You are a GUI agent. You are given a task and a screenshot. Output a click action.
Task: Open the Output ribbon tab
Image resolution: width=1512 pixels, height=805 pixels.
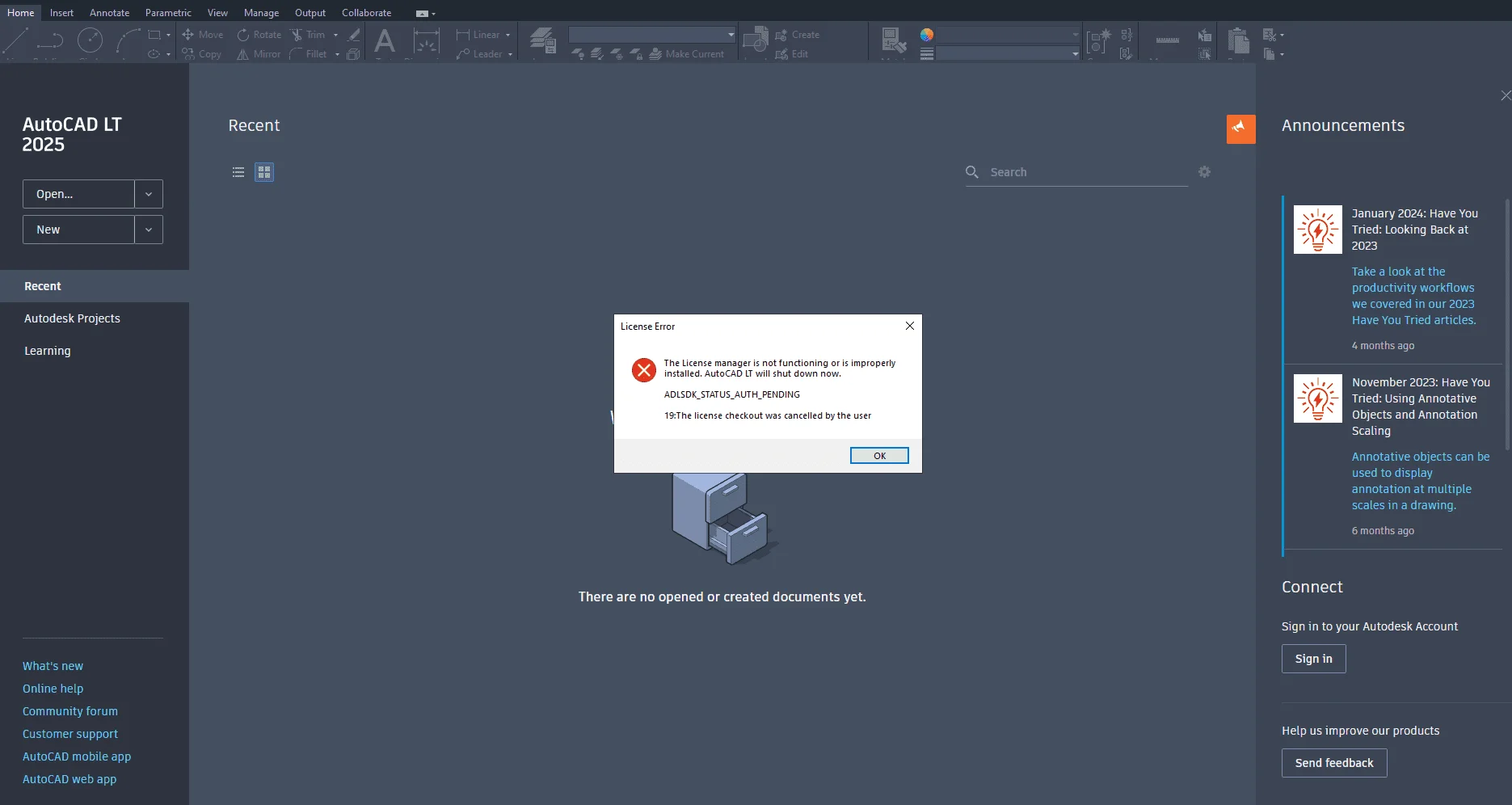click(x=310, y=13)
